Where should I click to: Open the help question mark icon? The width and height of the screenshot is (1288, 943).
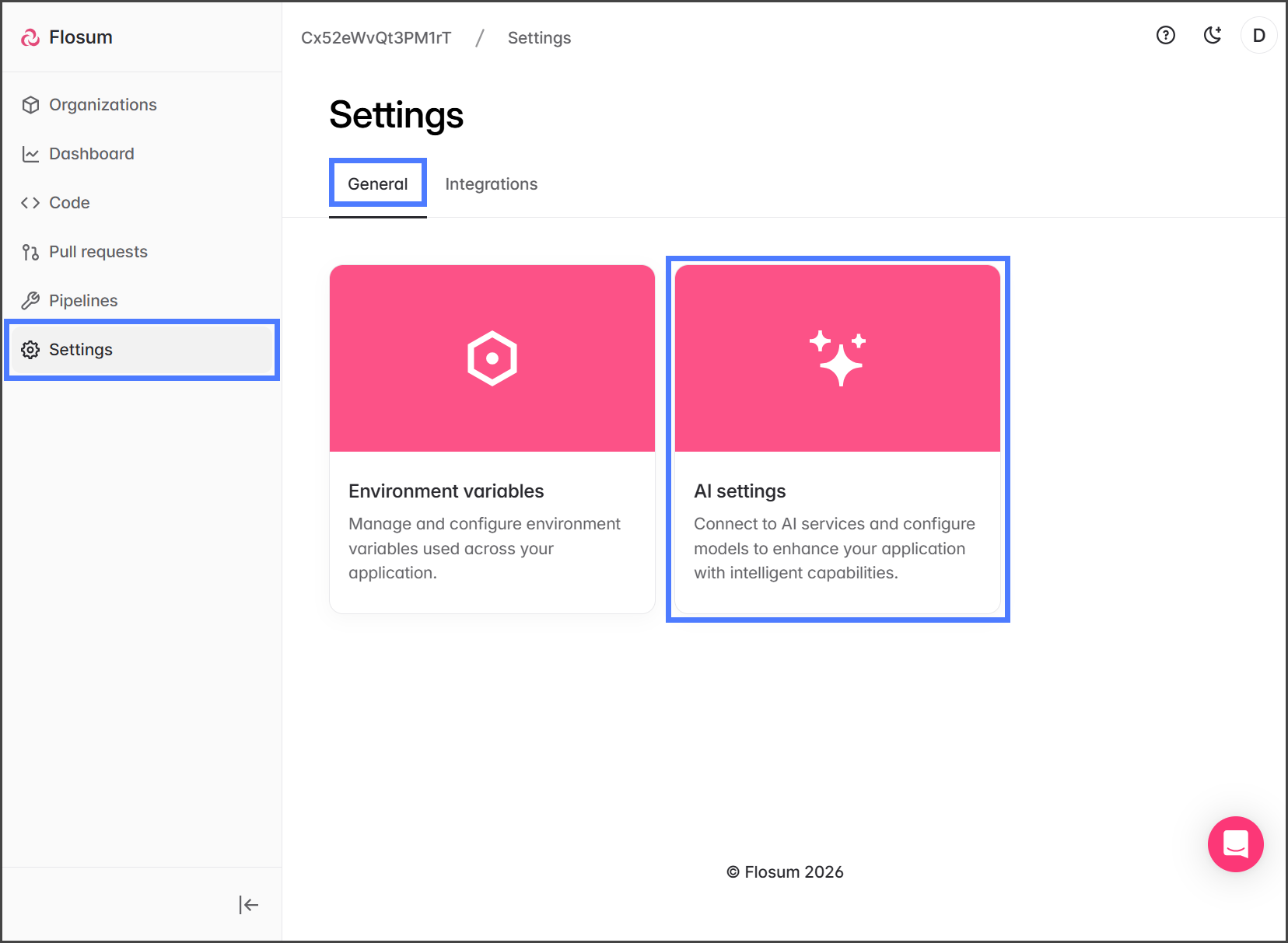(1165, 36)
